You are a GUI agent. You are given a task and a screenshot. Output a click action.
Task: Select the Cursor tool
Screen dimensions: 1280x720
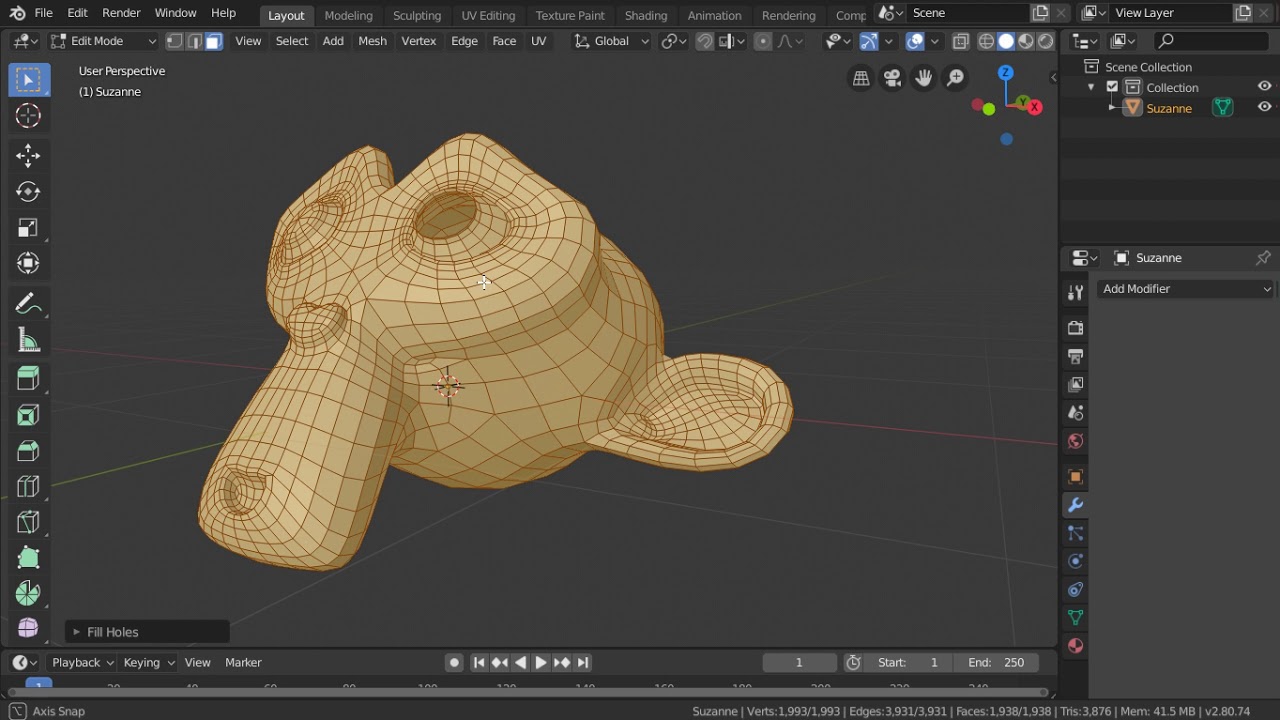click(28, 116)
